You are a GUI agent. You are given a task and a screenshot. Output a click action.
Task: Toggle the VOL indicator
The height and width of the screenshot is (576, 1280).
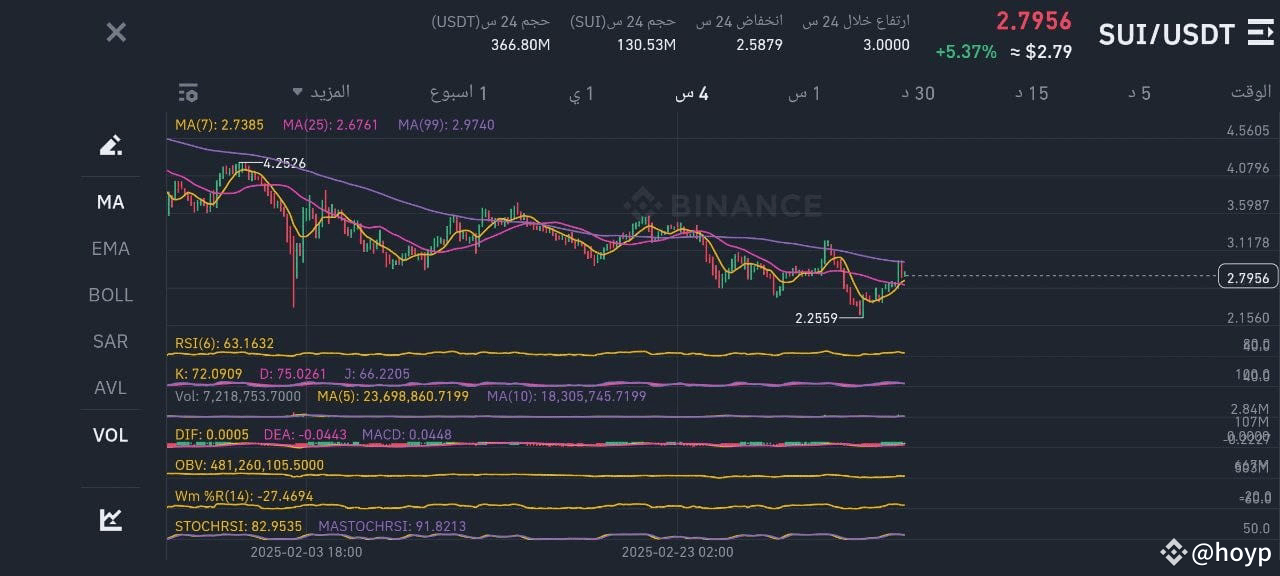click(111, 435)
